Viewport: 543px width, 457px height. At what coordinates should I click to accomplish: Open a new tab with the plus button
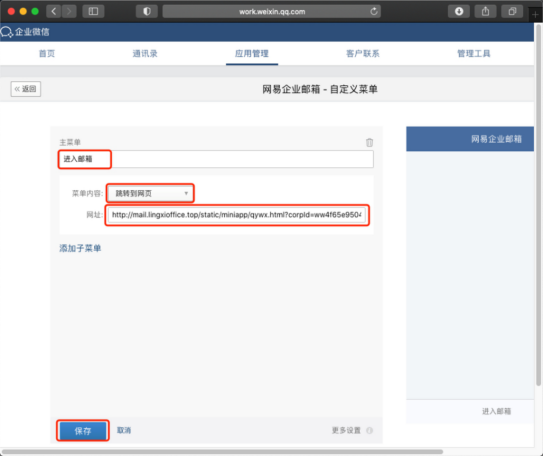point(535,15)
